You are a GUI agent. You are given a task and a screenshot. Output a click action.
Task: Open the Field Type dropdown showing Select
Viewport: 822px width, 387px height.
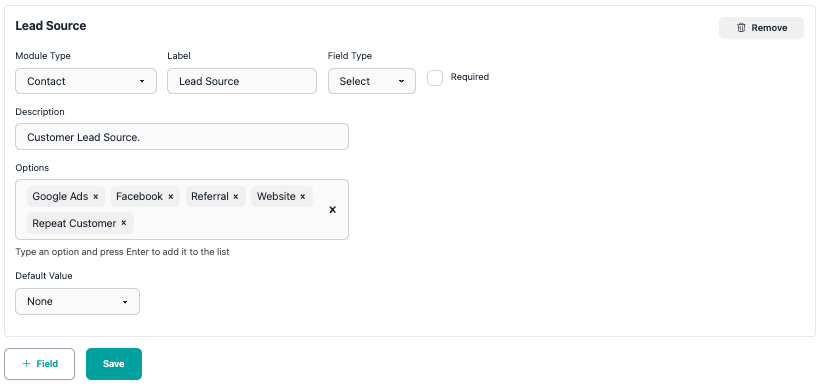click(x=372, y=81)
